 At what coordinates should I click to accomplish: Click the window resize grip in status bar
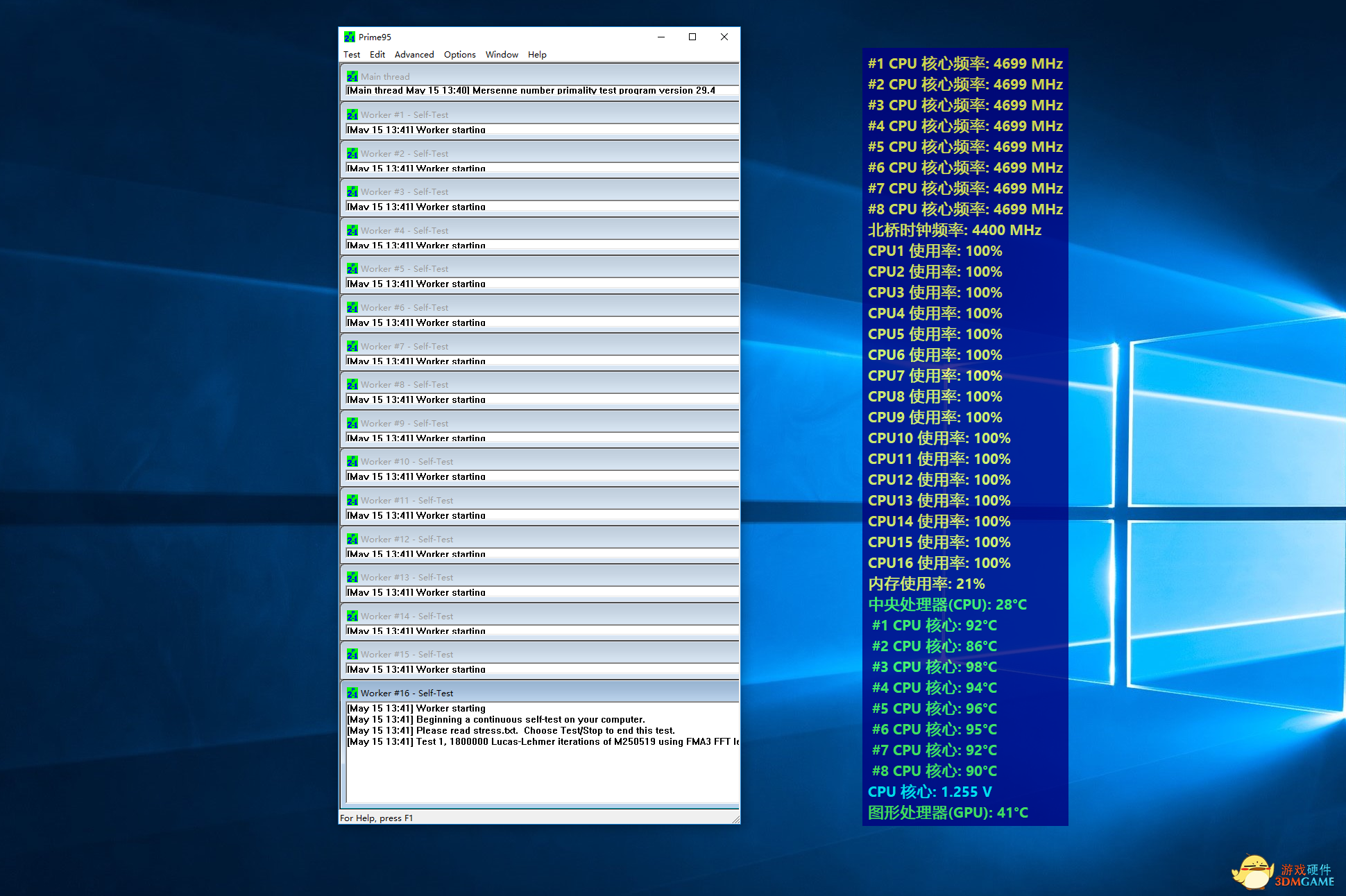[735, 819]
